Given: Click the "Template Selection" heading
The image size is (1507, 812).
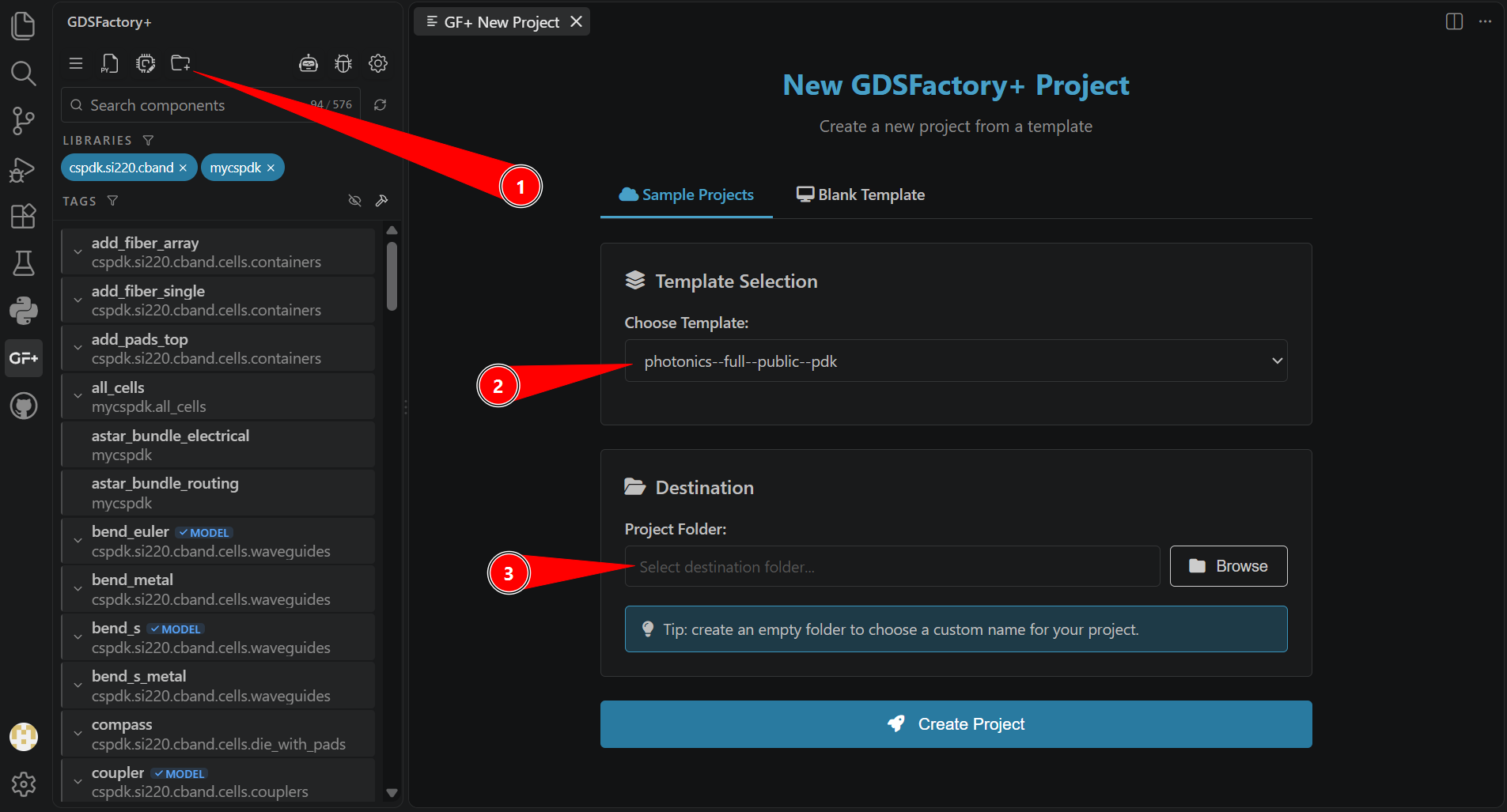Looking at the screenshot, I should (x=736, y=281).
